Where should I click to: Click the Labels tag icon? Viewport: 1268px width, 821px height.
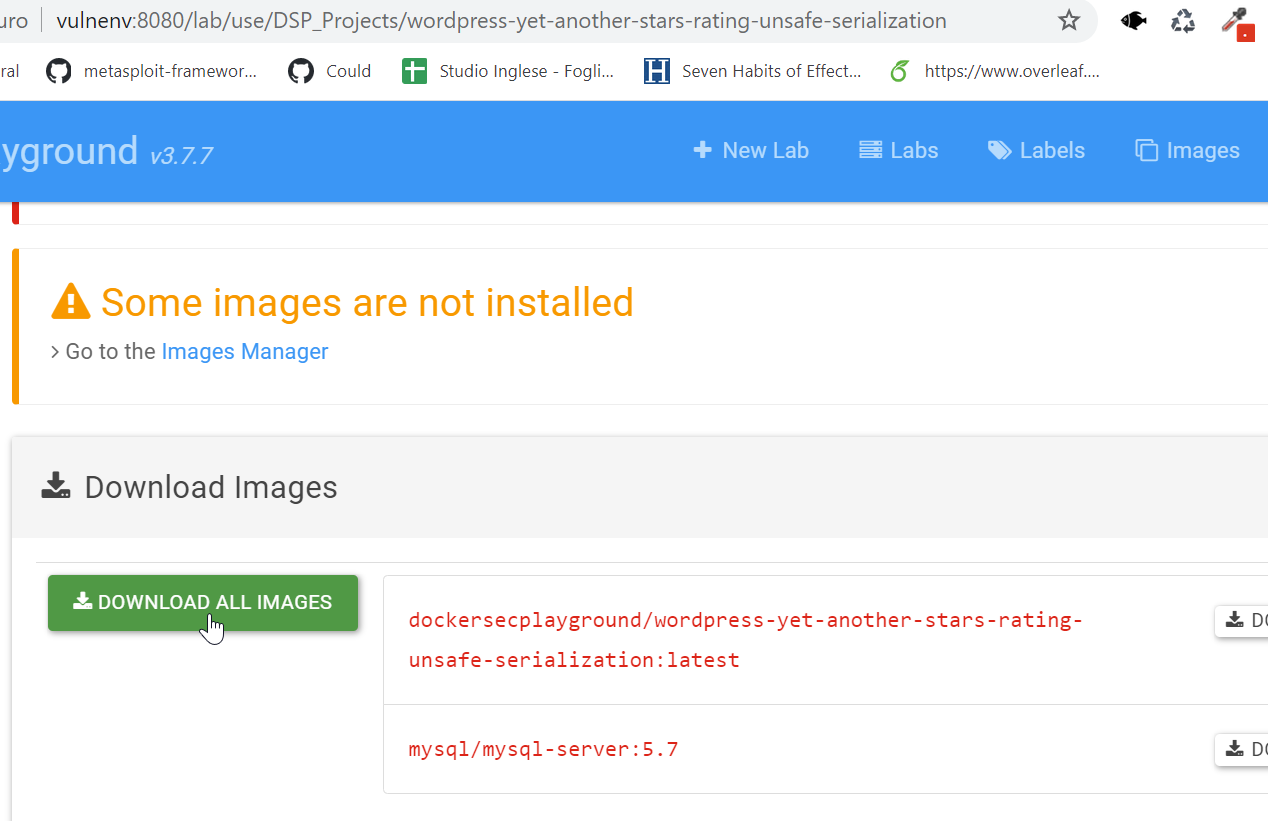point(998,150)
